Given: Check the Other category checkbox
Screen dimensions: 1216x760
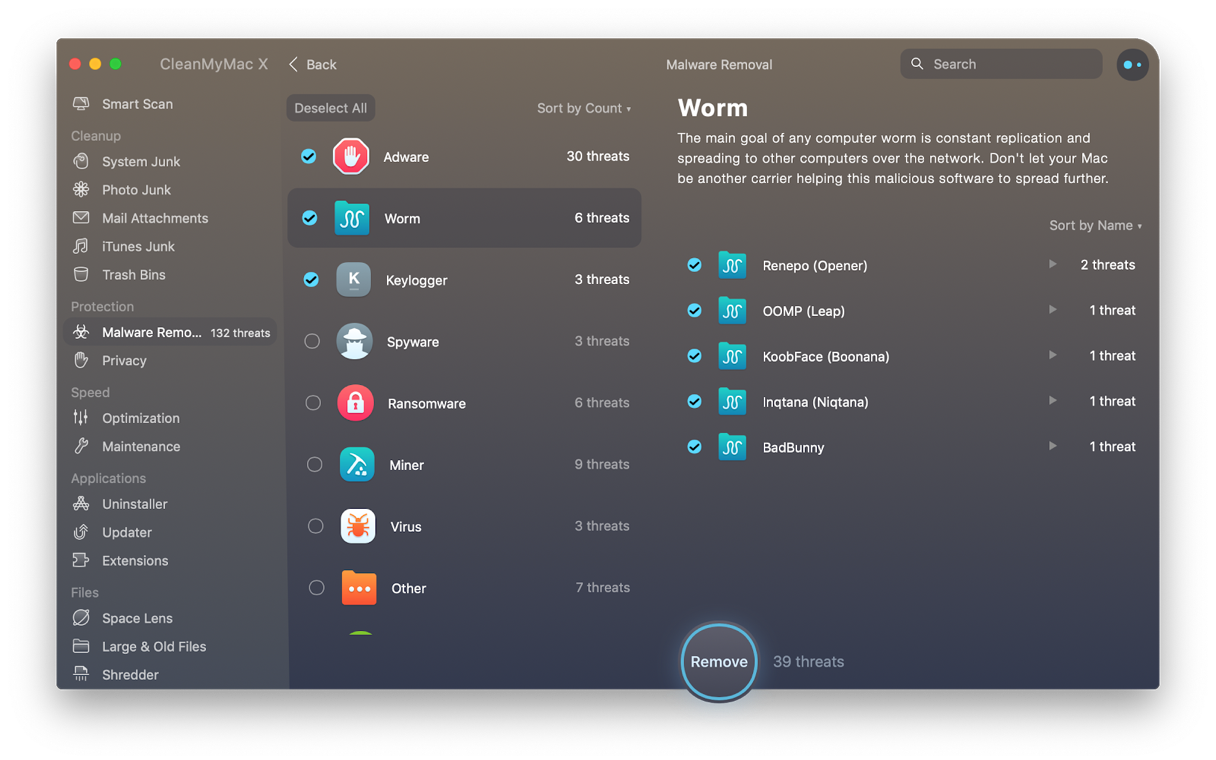Looking at the screenshot, I should (x=316, y=588).
